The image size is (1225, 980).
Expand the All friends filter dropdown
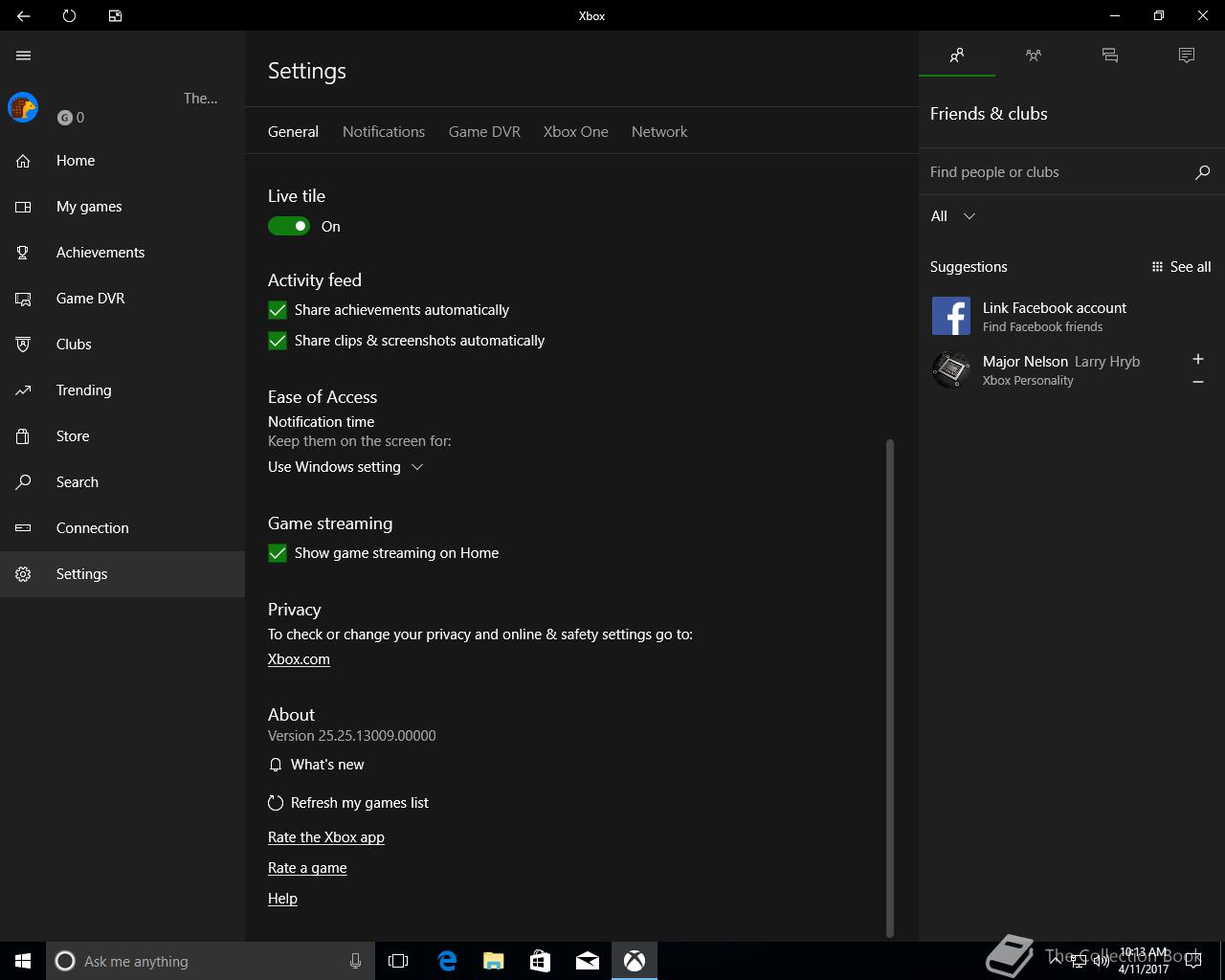(x=953, y=216)
